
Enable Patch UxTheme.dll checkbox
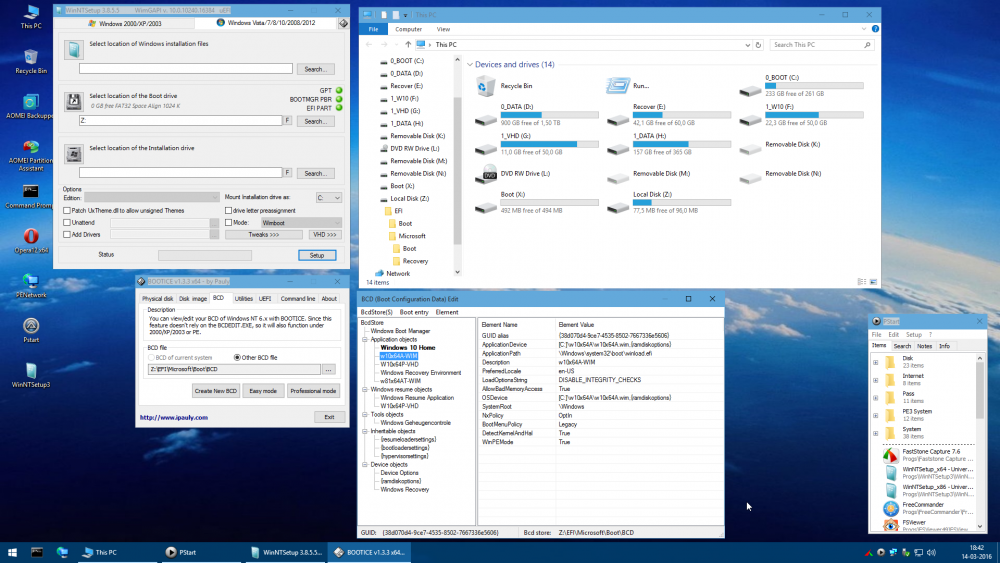tap(67, 210)
